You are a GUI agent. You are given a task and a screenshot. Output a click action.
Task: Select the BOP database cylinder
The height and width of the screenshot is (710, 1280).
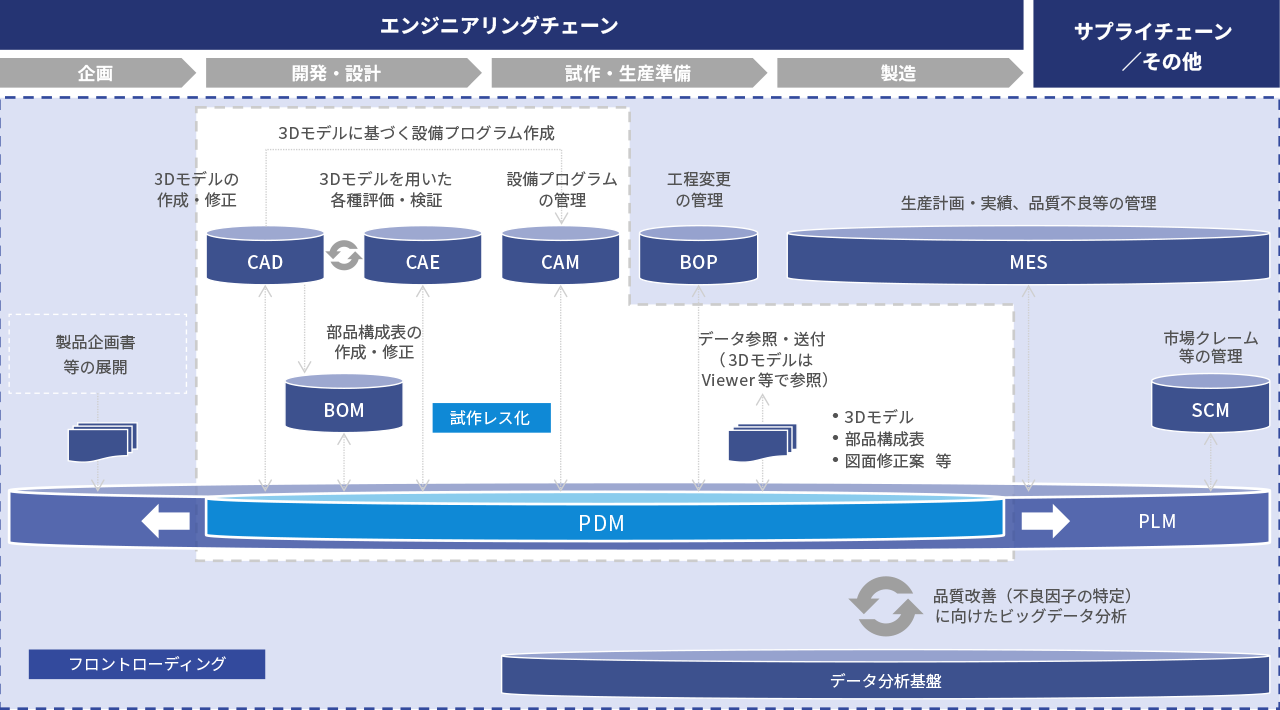[x=698, y=256]
